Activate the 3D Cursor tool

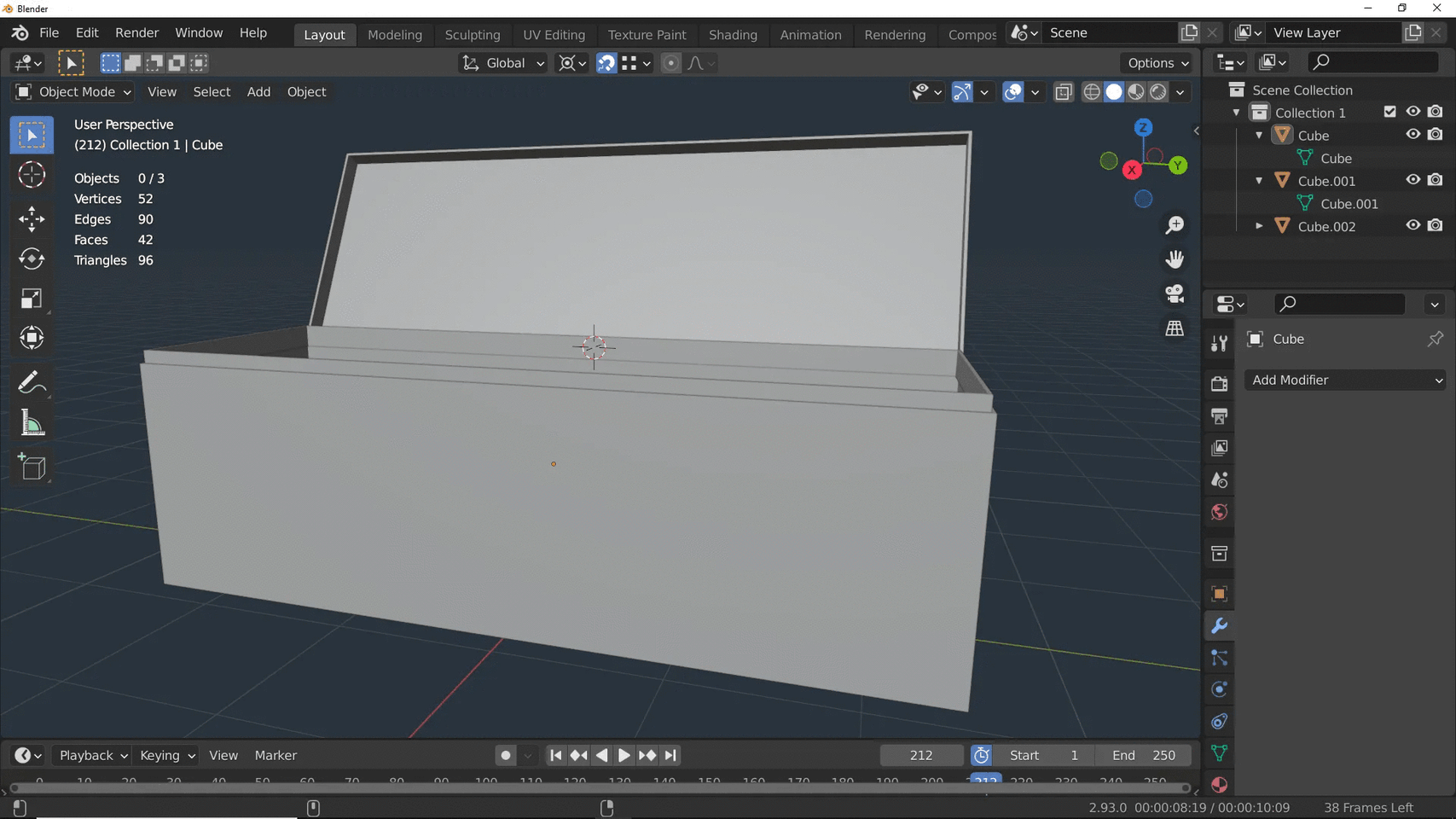(32, 175)
